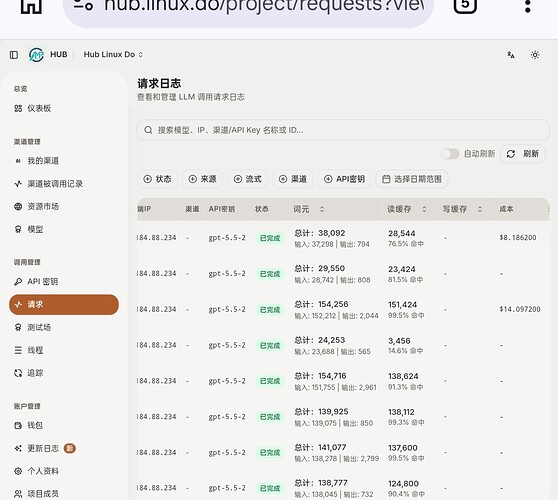
Task: Open 个人资料 in sidebar
Action: (x=64, y=471)
